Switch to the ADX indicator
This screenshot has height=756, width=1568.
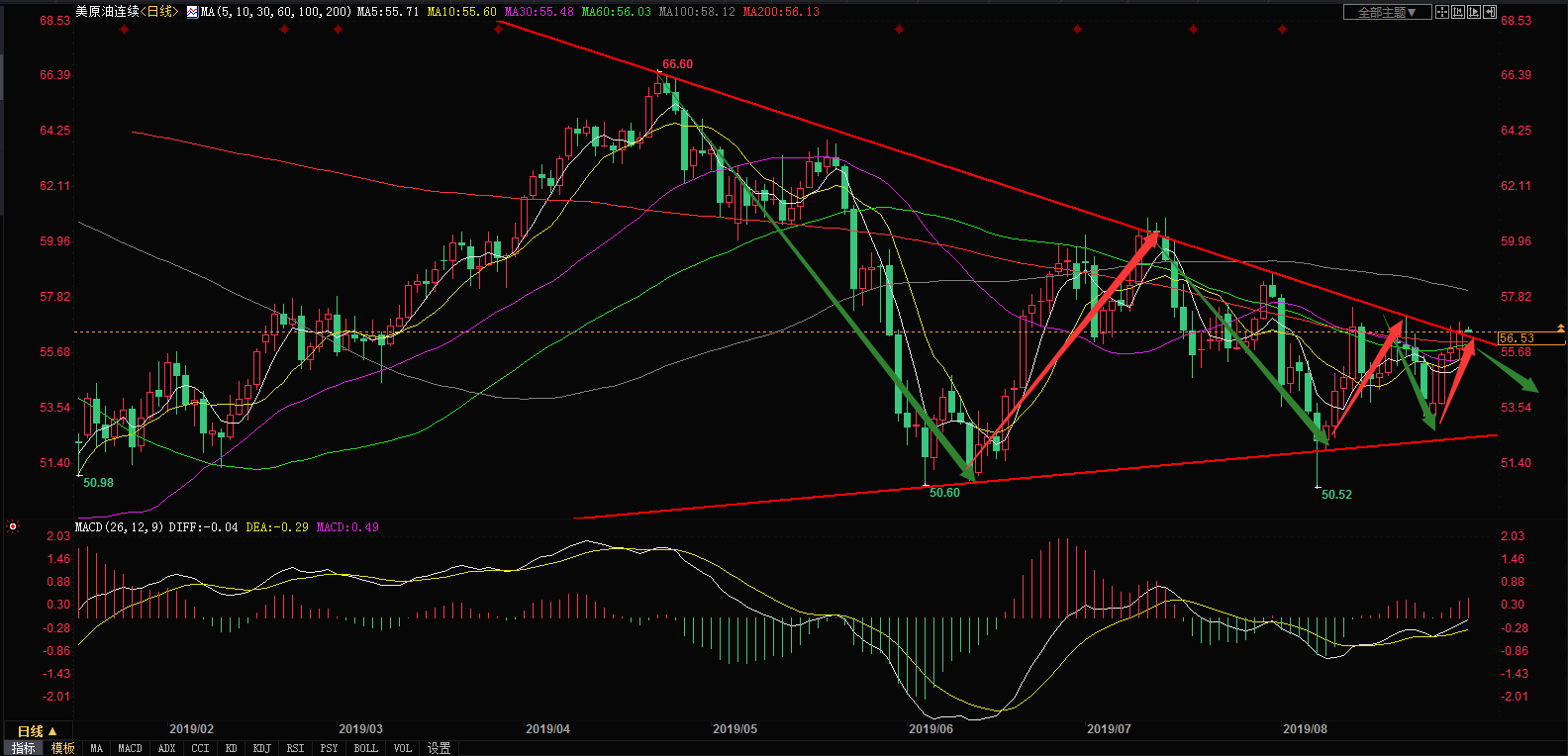click(166, 748)
